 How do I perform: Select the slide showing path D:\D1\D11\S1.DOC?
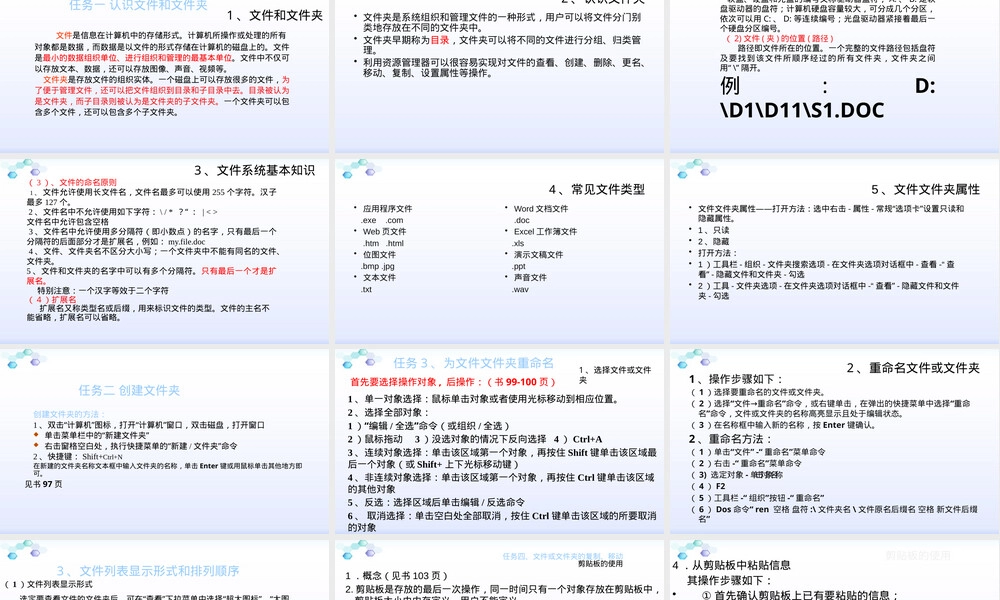point(834,75)
